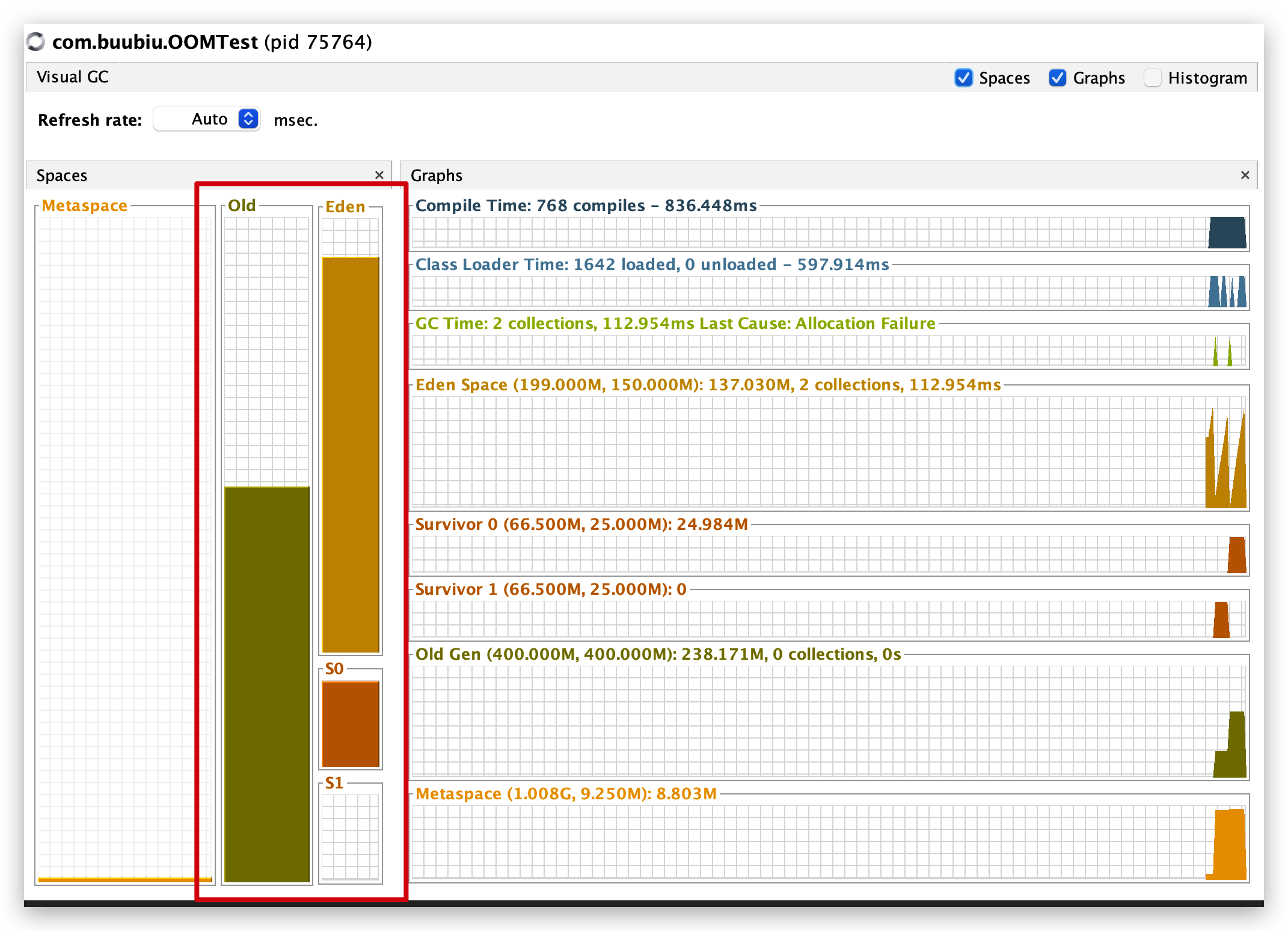Select the Visual GC tab
The width and height of the screenshot is (1288, 931).
[x=73, y=77]
